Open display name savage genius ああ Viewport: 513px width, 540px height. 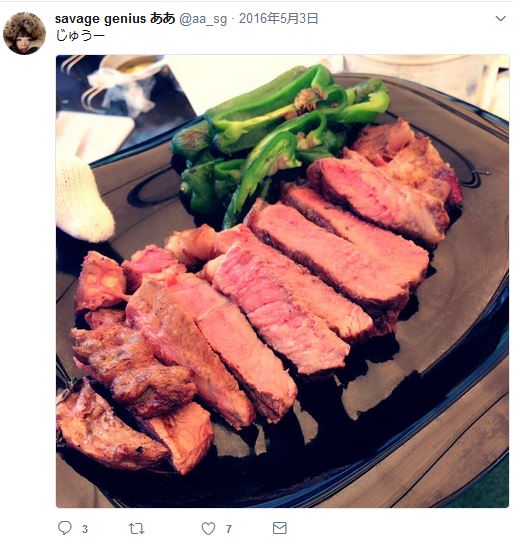click(x=115, y=19)
